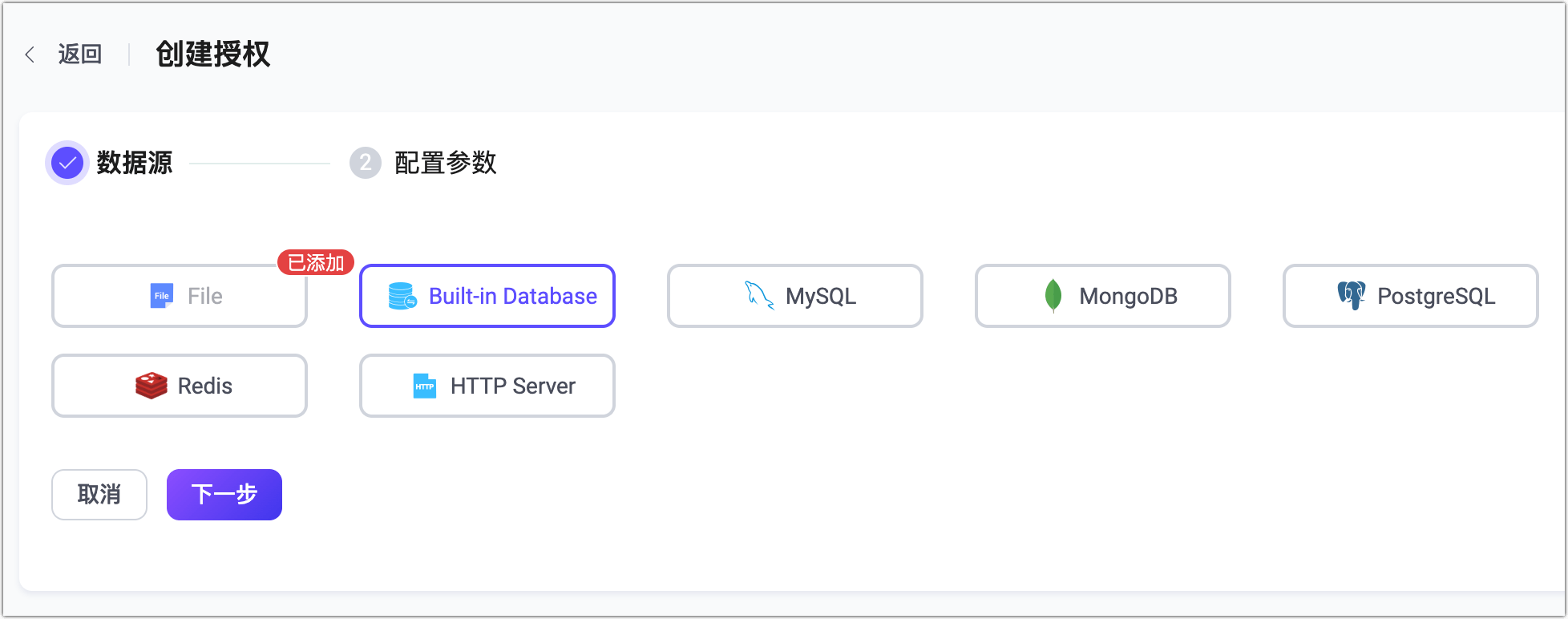Click the 下一步 next button
Image resolution: width=1568 pixels, height=619 pixels.
[224, 495]
